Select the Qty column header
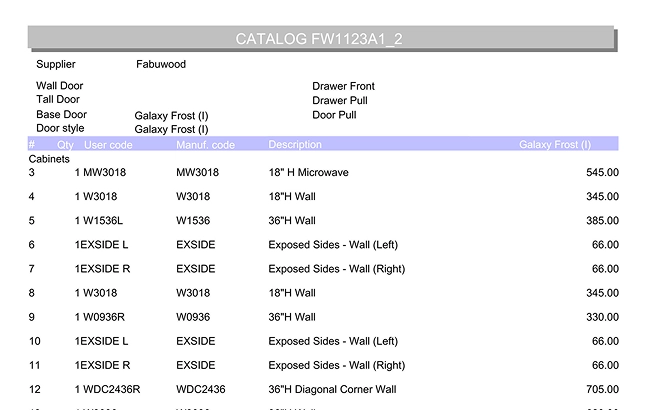Image resolution: width=654 pixels, height=410 pixels. click(65, 145)
